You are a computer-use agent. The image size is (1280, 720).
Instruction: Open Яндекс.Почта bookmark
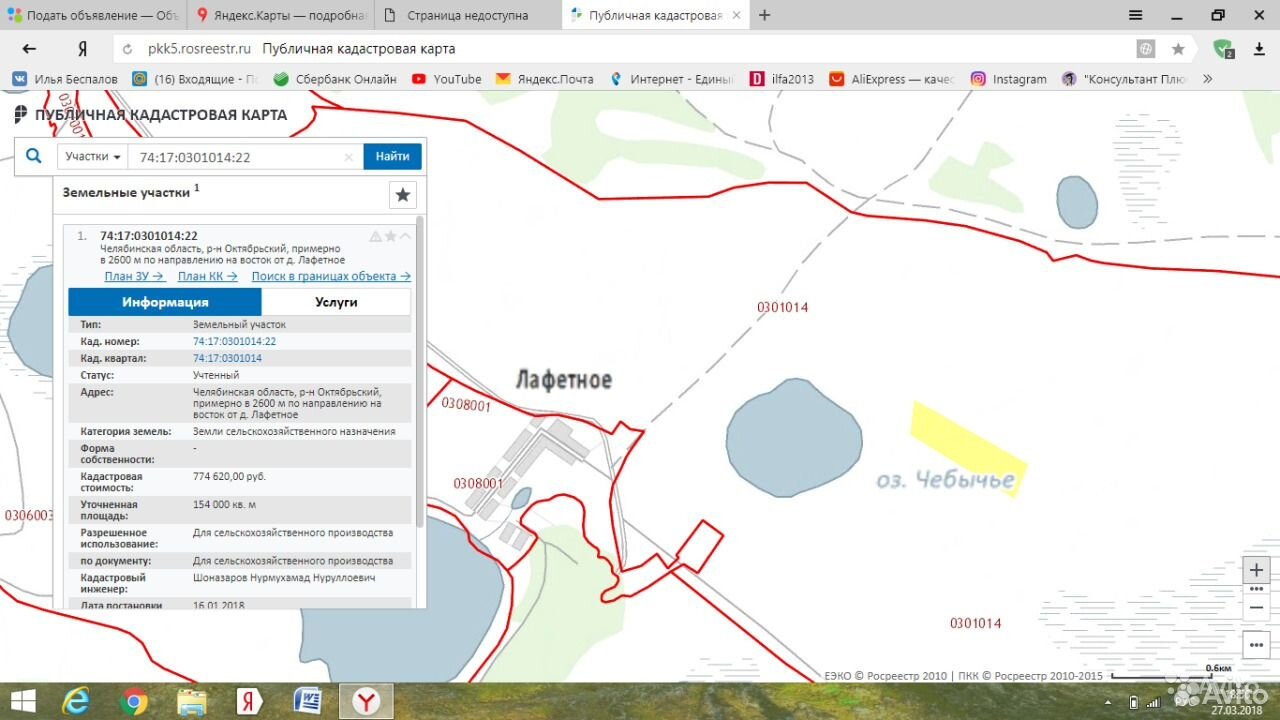(545, 79)
